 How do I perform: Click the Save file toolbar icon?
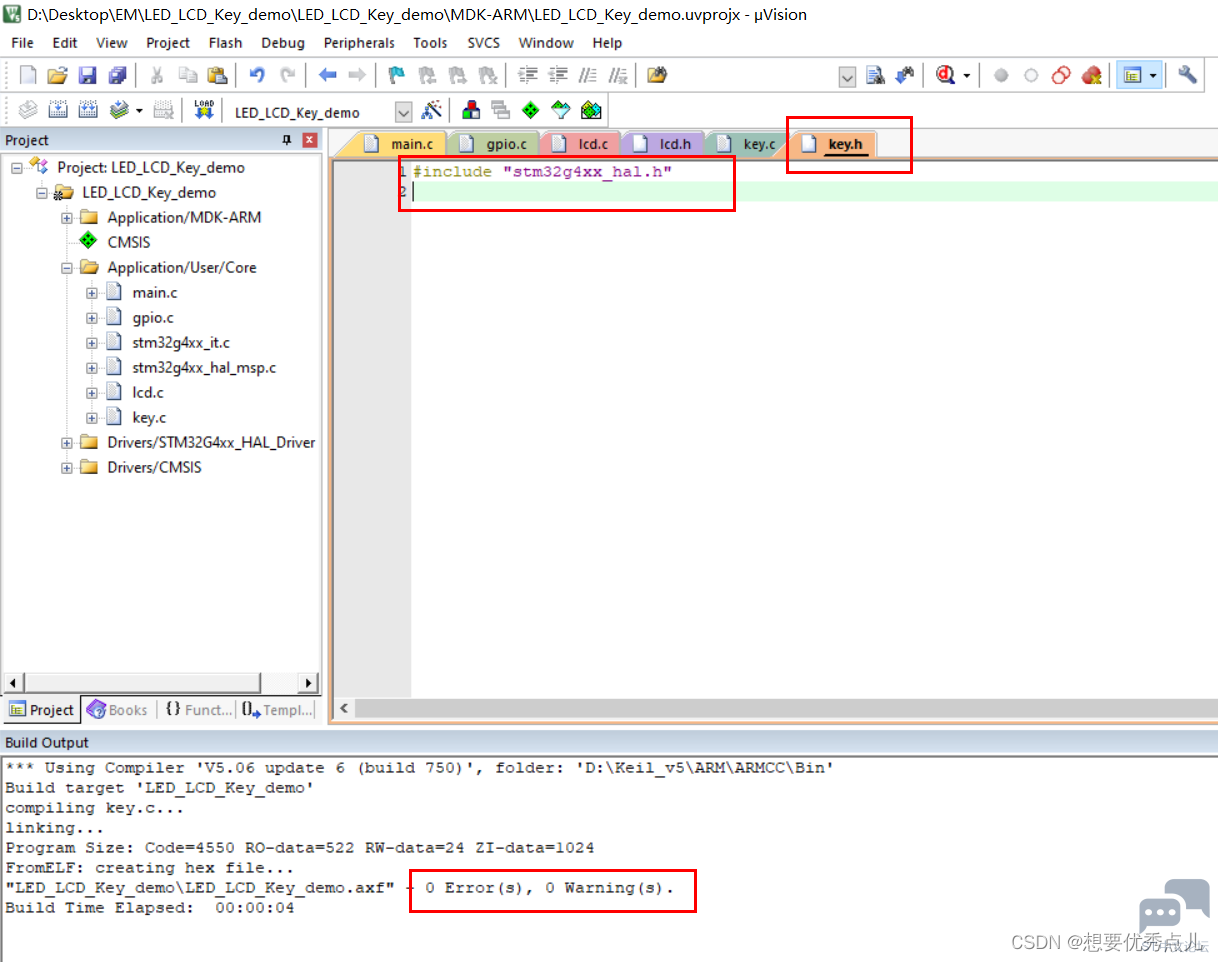(87, 75)
